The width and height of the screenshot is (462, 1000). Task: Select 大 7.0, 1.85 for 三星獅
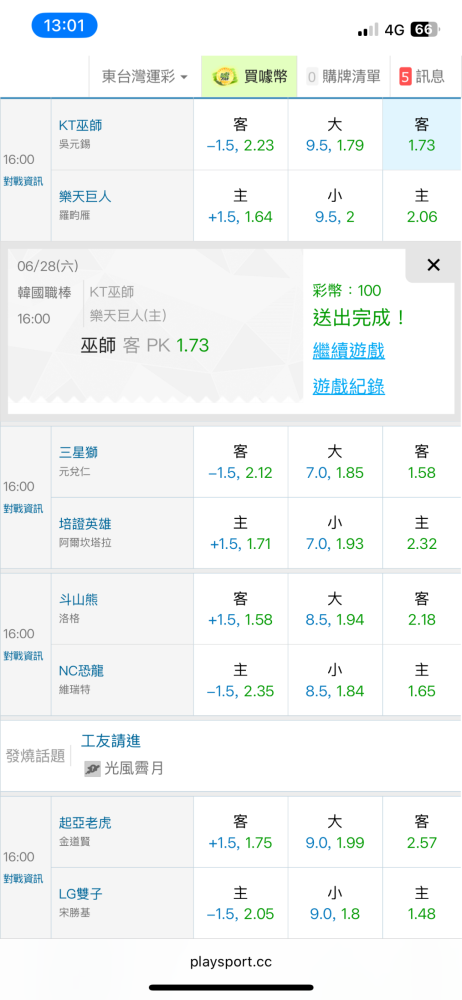[x=335, y=462]
